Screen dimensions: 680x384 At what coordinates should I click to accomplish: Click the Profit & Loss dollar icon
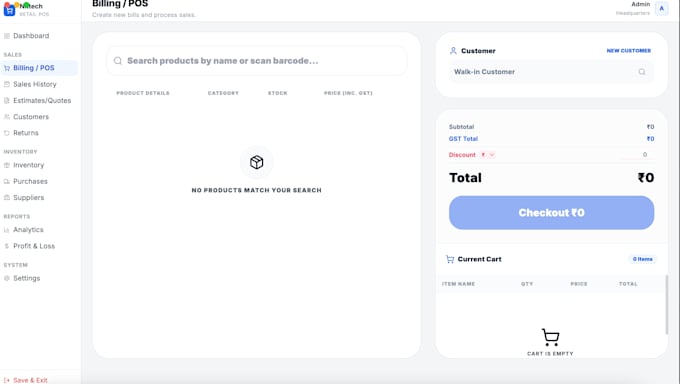pyautogui.click(x=7, y=246)
